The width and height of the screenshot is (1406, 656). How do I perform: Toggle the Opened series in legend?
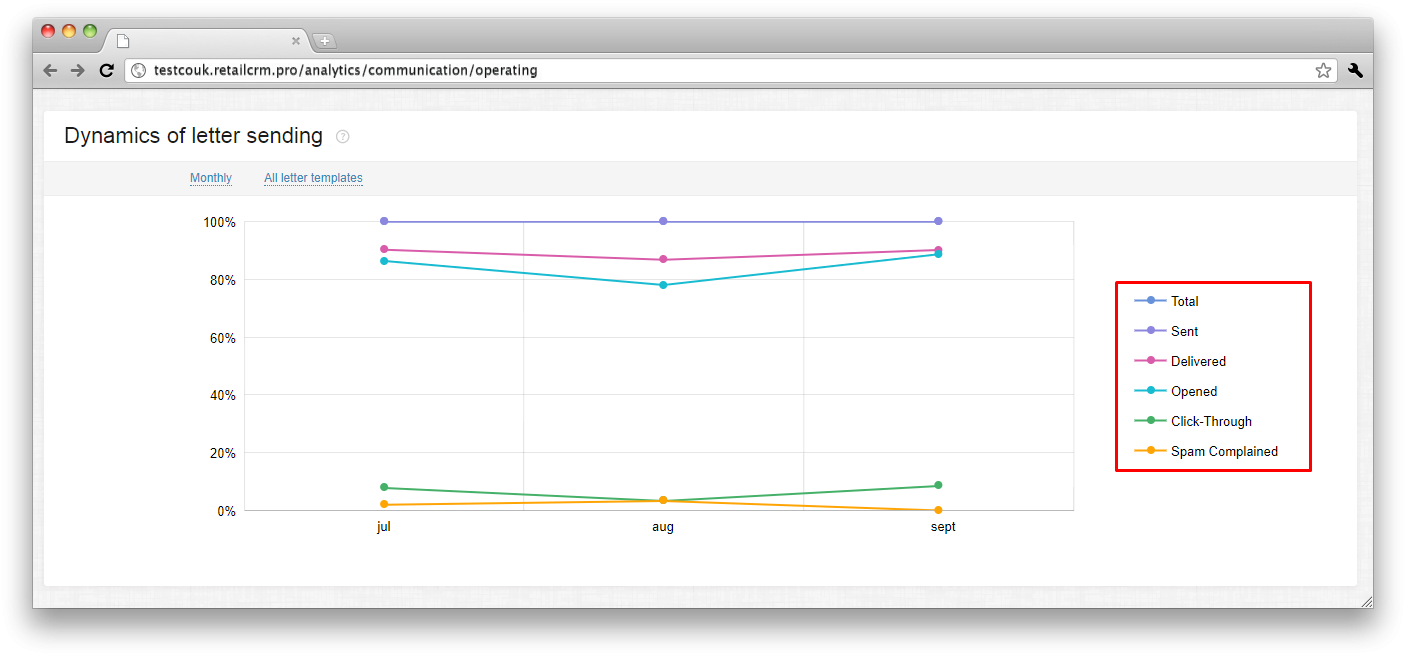point(1176,391)
